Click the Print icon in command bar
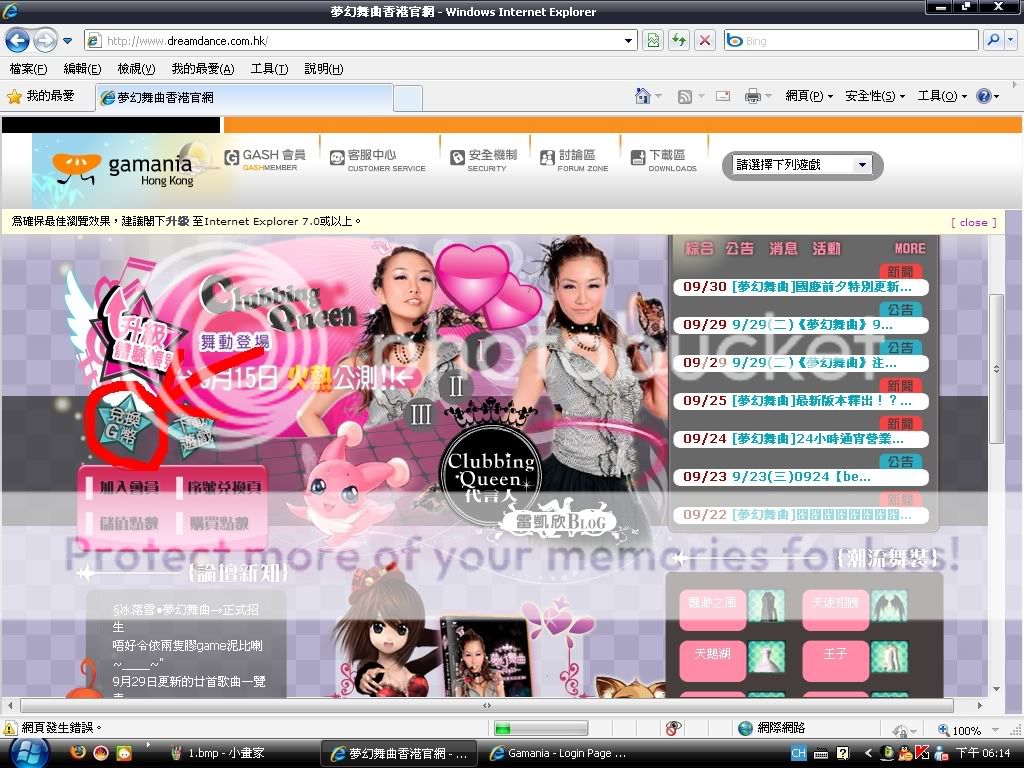The height and width of the screenshot is (768, 1024). (752, 96)
